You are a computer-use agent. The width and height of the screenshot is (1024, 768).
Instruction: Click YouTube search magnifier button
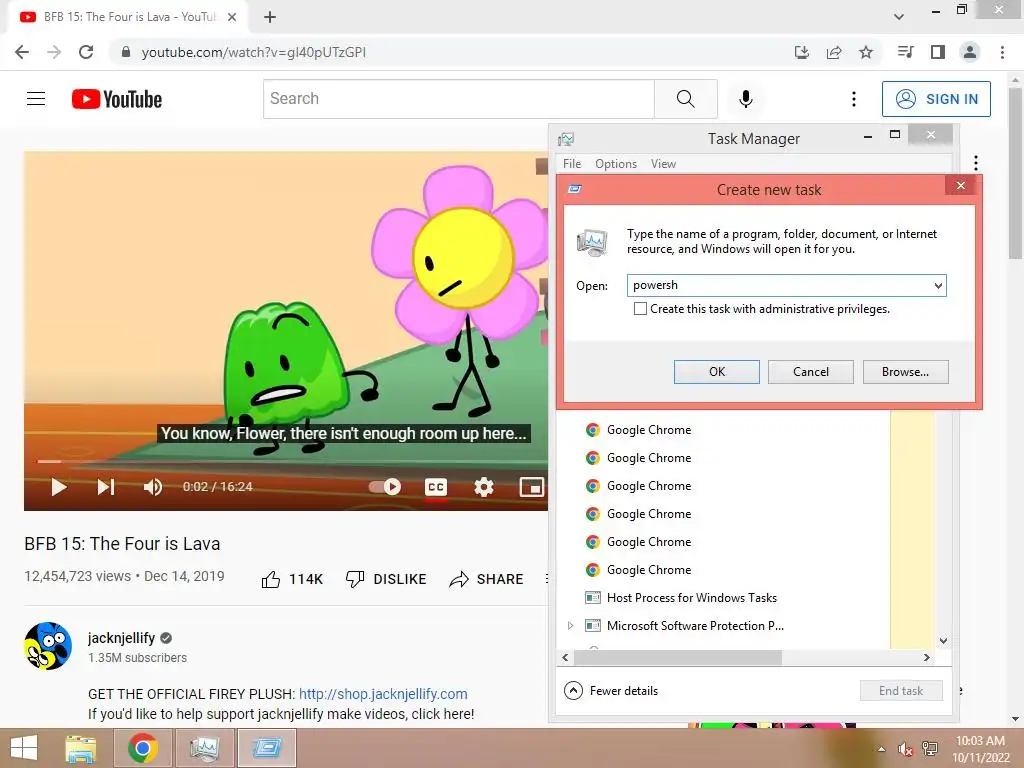coord(686,99)
